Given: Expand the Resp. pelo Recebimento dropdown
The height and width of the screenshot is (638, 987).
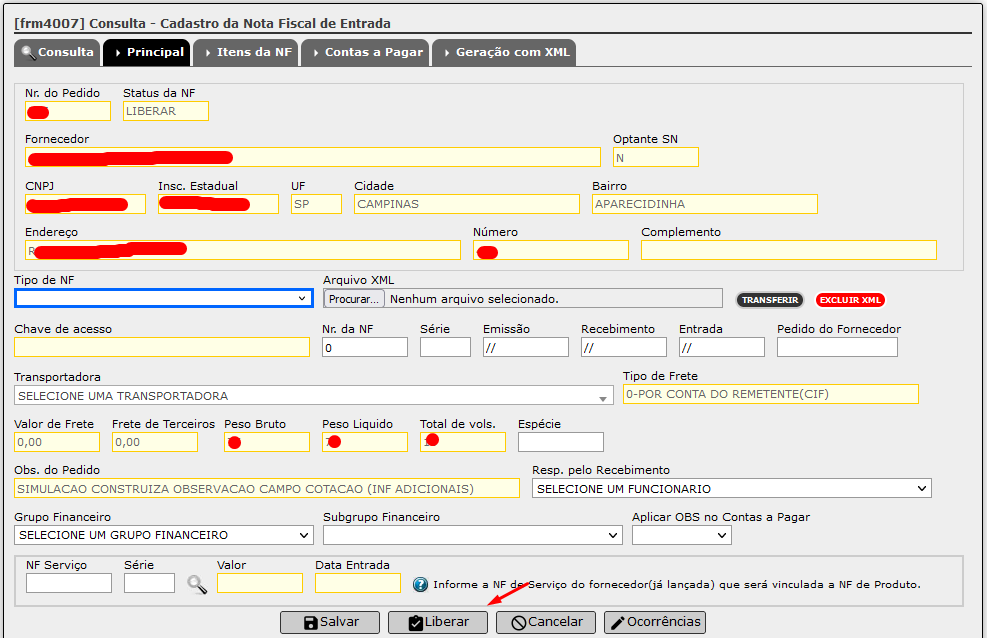Looking at the screenshot, I should 731,489.
